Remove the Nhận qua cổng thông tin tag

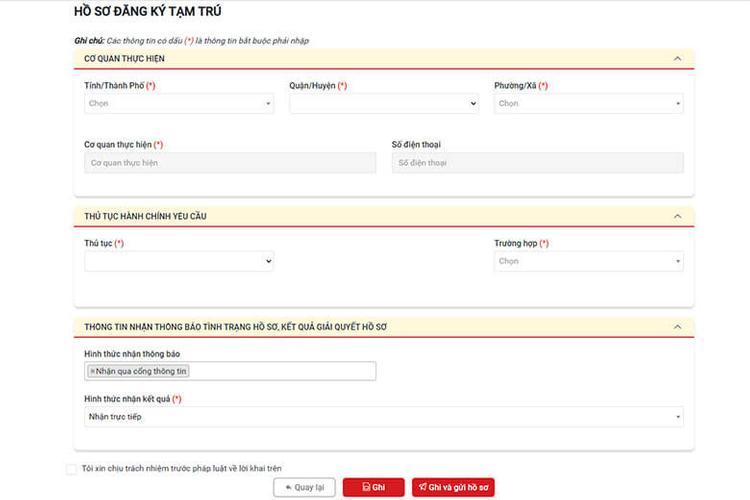pos(92,371)
